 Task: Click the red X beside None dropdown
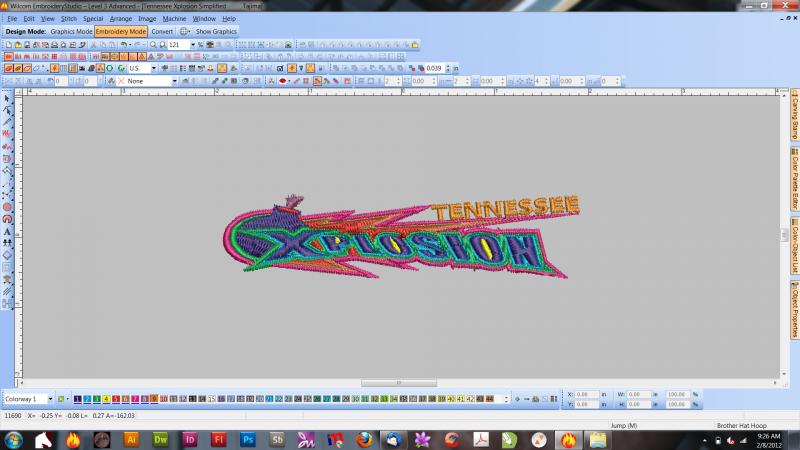121,81
